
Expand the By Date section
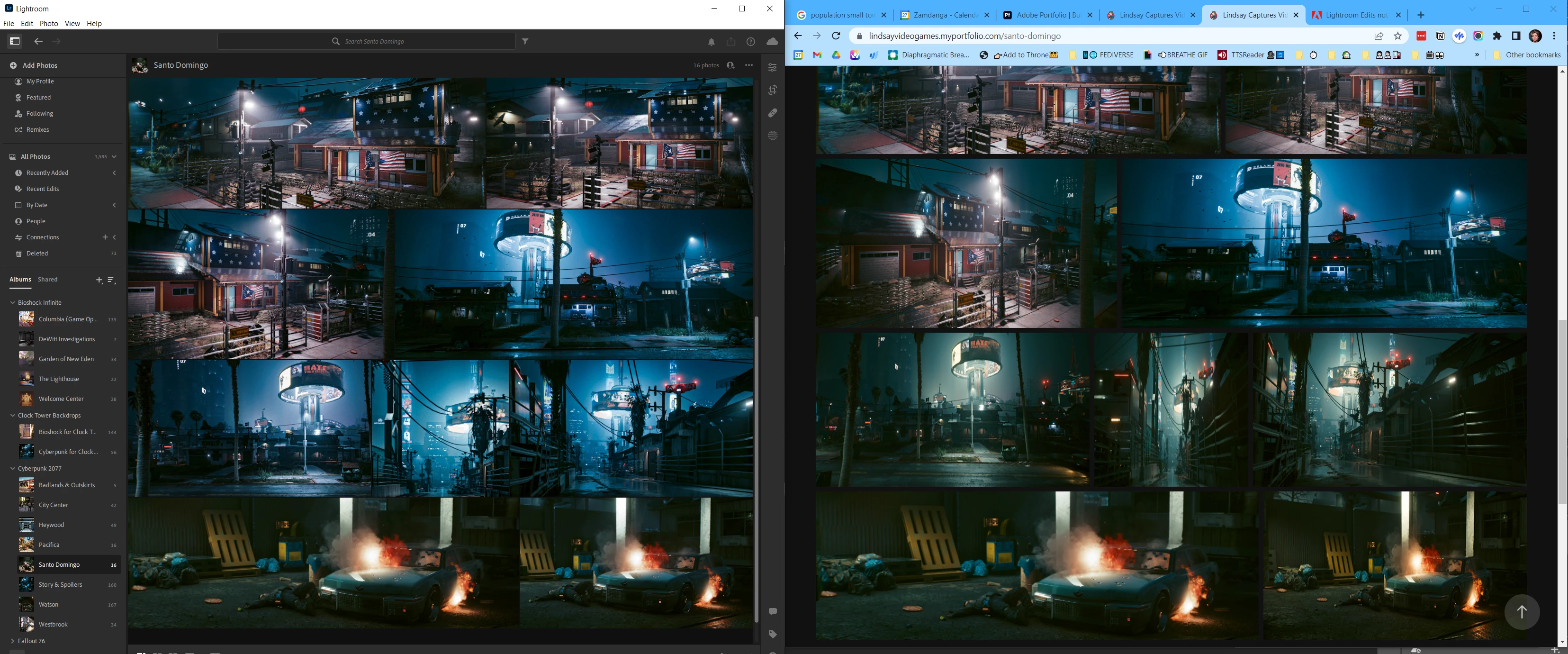(114, 205)
